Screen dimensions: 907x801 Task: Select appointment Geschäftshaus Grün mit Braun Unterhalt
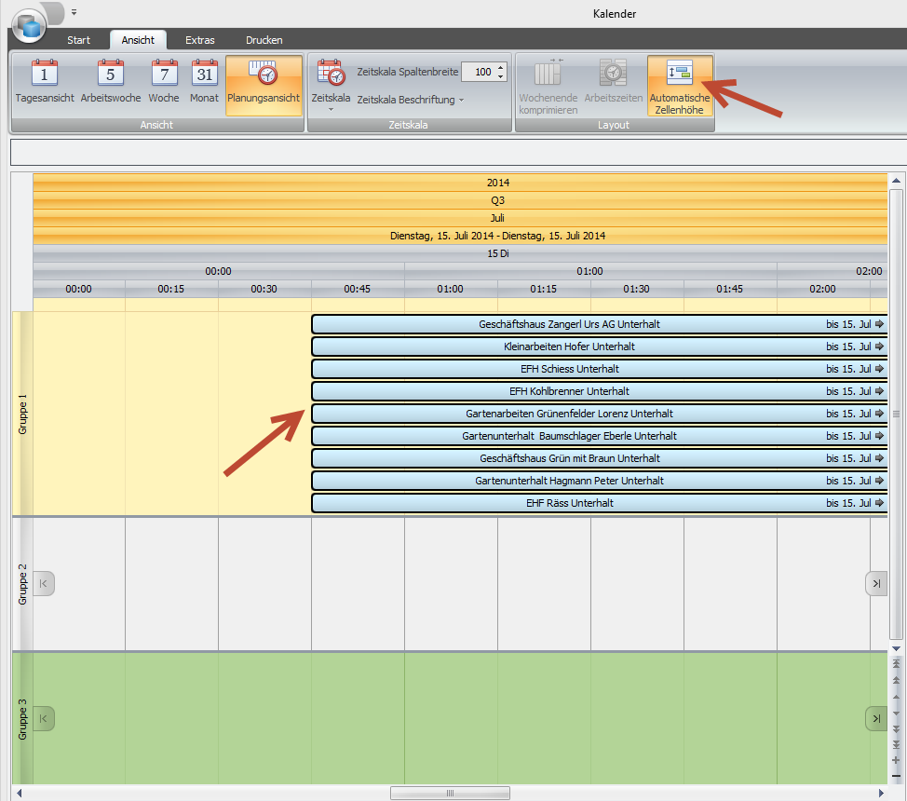pos(599,459)
